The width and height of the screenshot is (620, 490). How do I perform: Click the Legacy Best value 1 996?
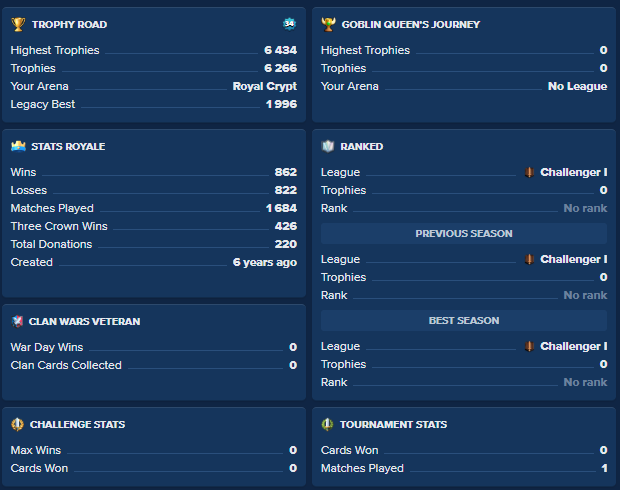click(281, 104)
